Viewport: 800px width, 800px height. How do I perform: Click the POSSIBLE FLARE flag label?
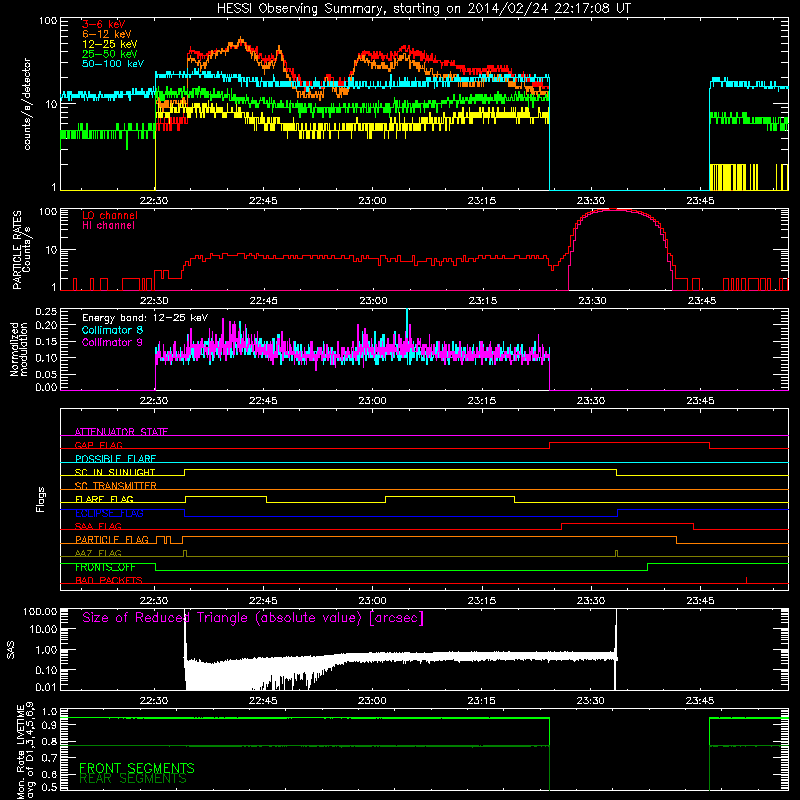click(x=115, y=459)
